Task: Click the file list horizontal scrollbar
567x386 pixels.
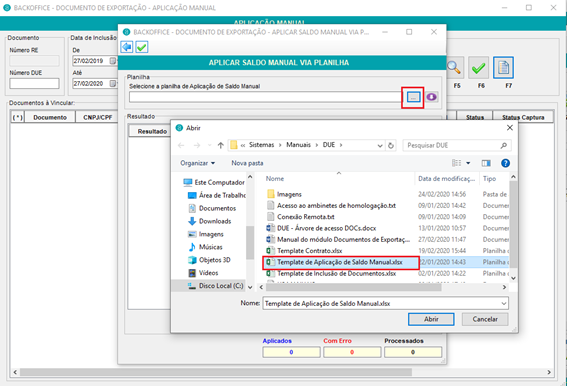Action: 353,287
